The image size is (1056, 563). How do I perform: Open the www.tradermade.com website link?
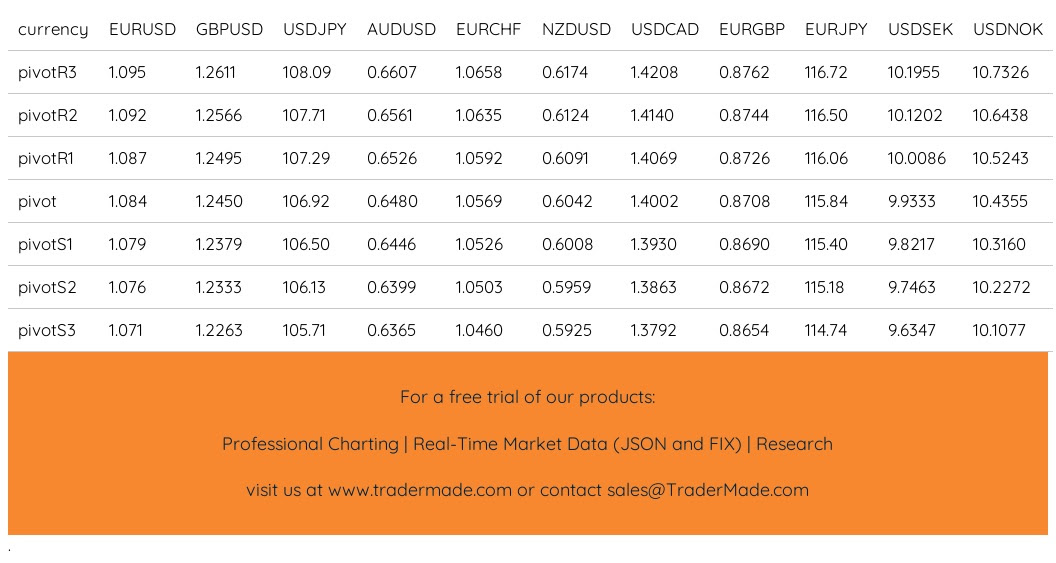[419, 490]
